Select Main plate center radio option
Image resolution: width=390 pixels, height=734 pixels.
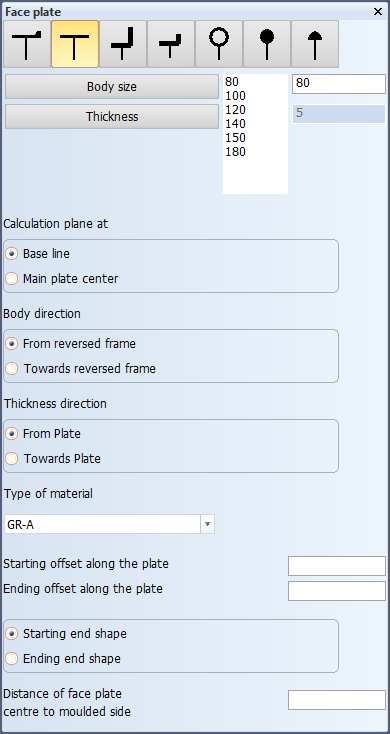(62, 279)
